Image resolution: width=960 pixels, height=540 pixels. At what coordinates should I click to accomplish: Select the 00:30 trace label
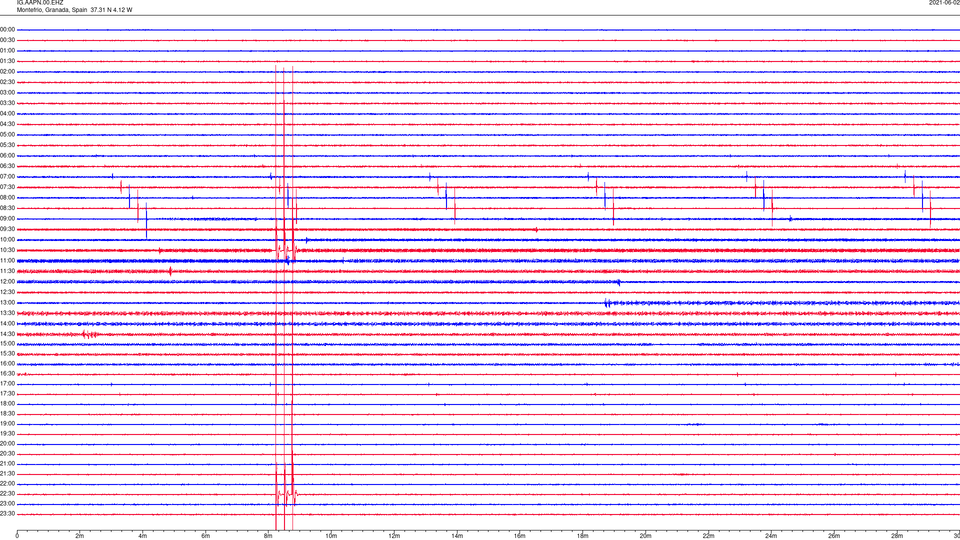click(x=7, y=40)
